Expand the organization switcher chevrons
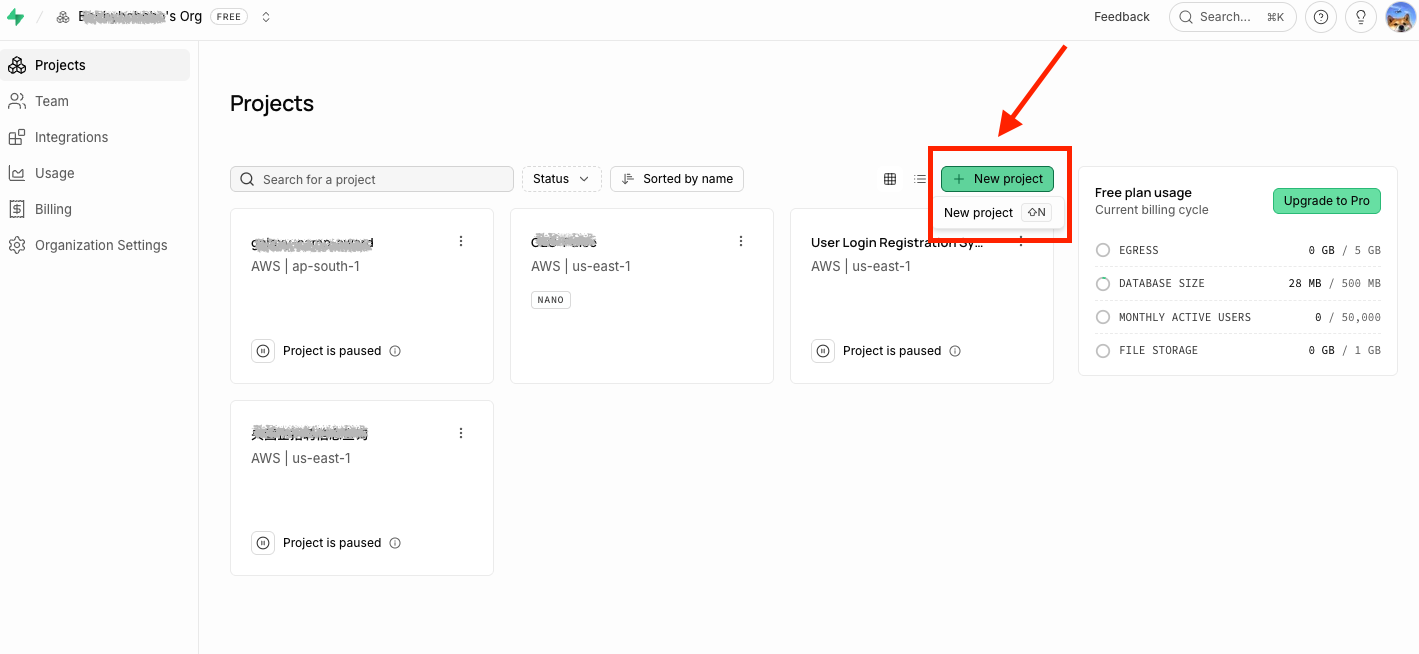 tap(266, 17)
